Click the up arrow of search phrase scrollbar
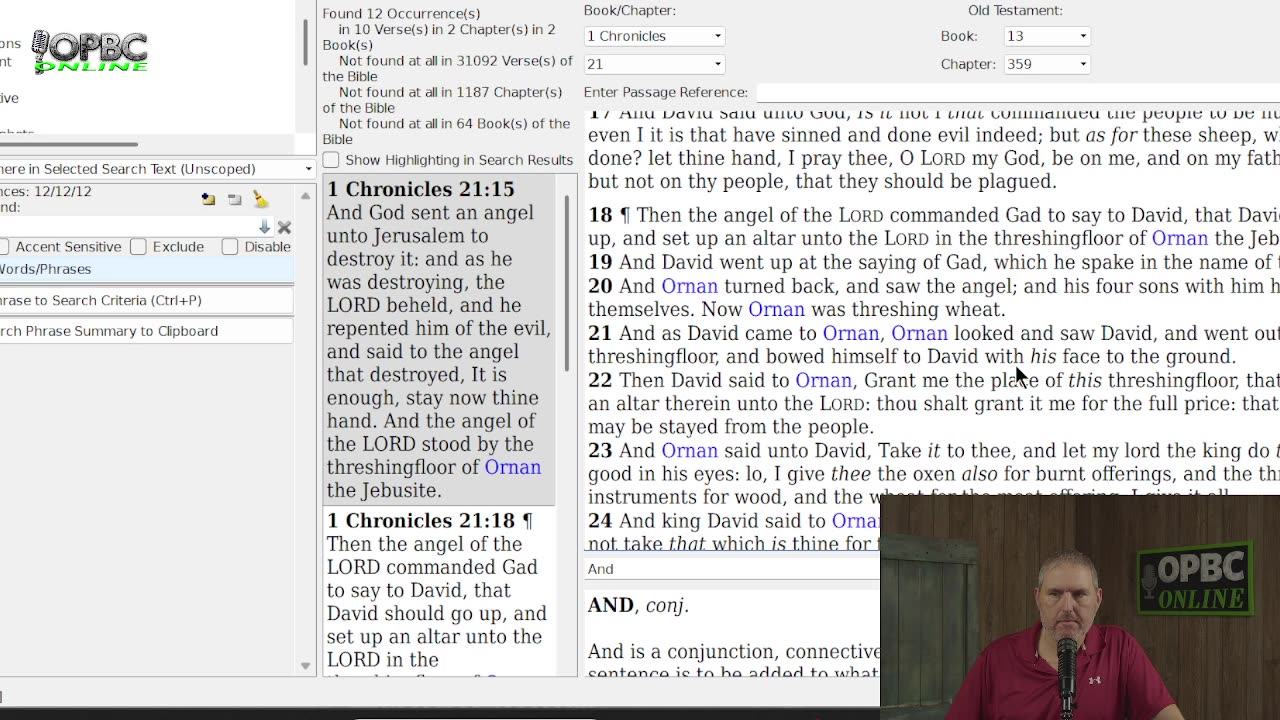 [305, 195]
